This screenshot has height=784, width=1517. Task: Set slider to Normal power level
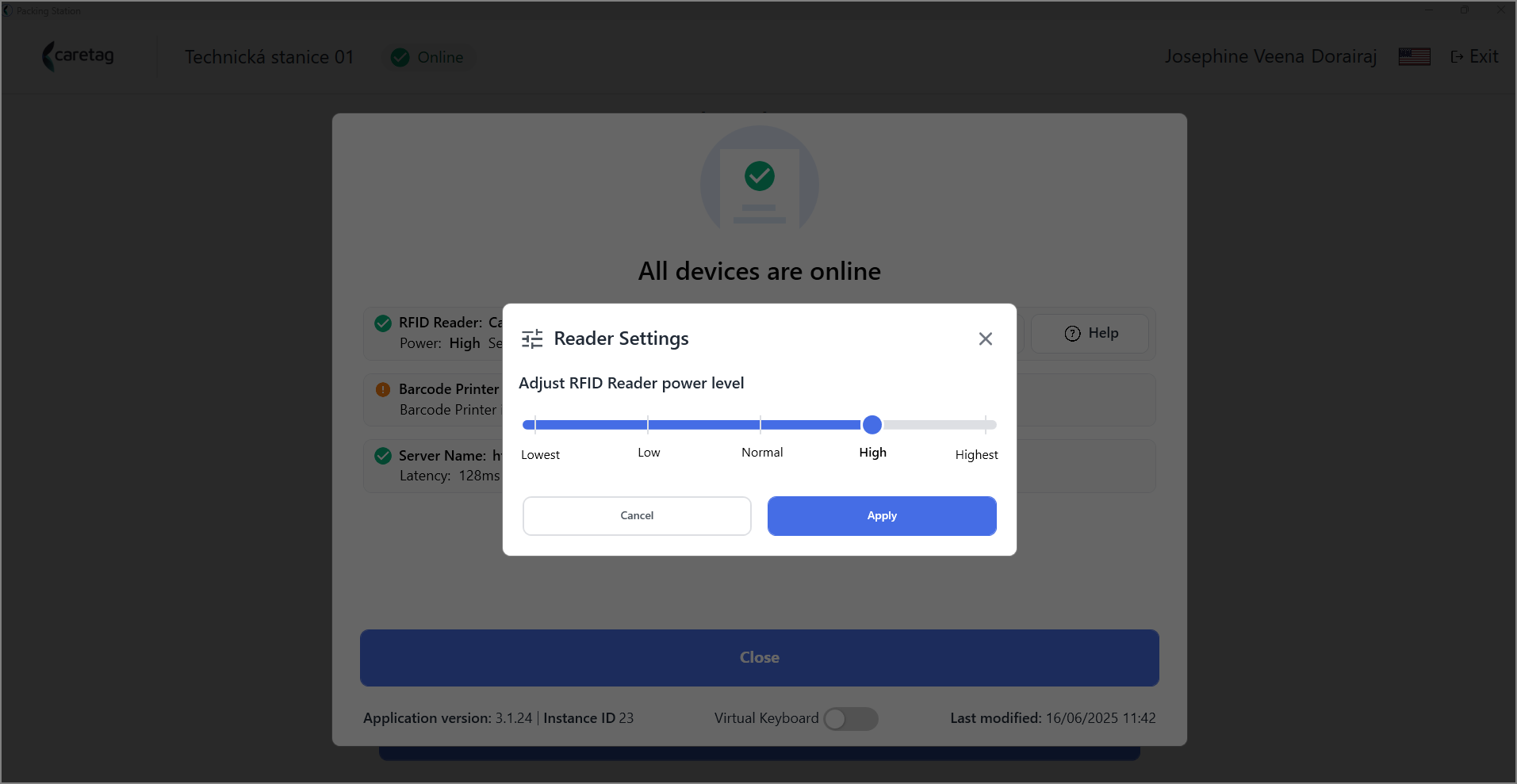tap(760, 425)
